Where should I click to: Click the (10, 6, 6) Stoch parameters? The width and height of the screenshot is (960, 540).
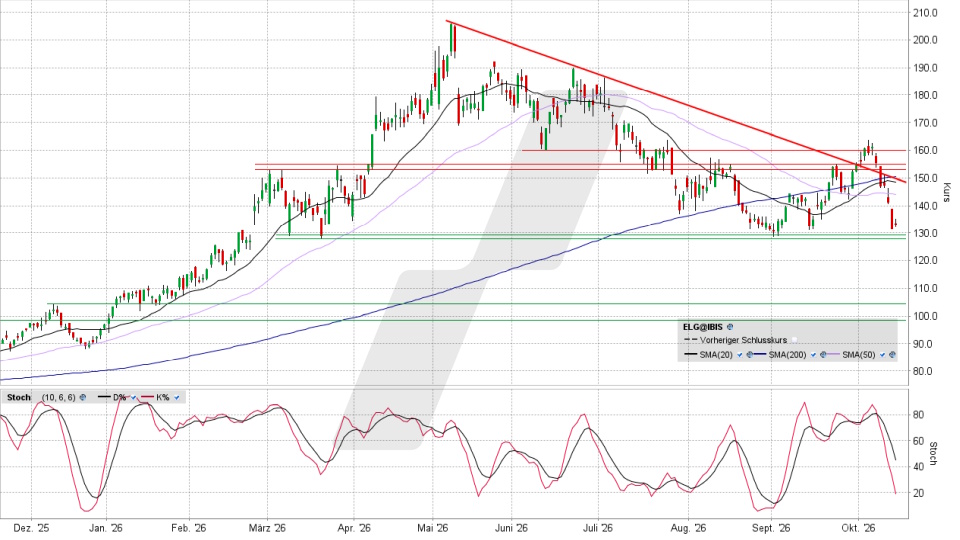(x=59, y=397)
